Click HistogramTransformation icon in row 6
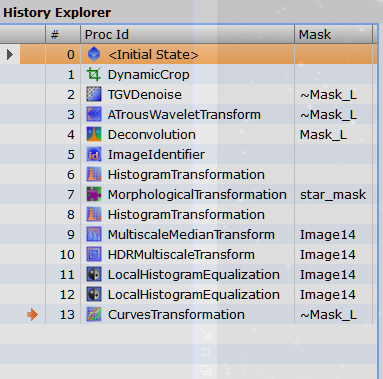 click(94, 174)
